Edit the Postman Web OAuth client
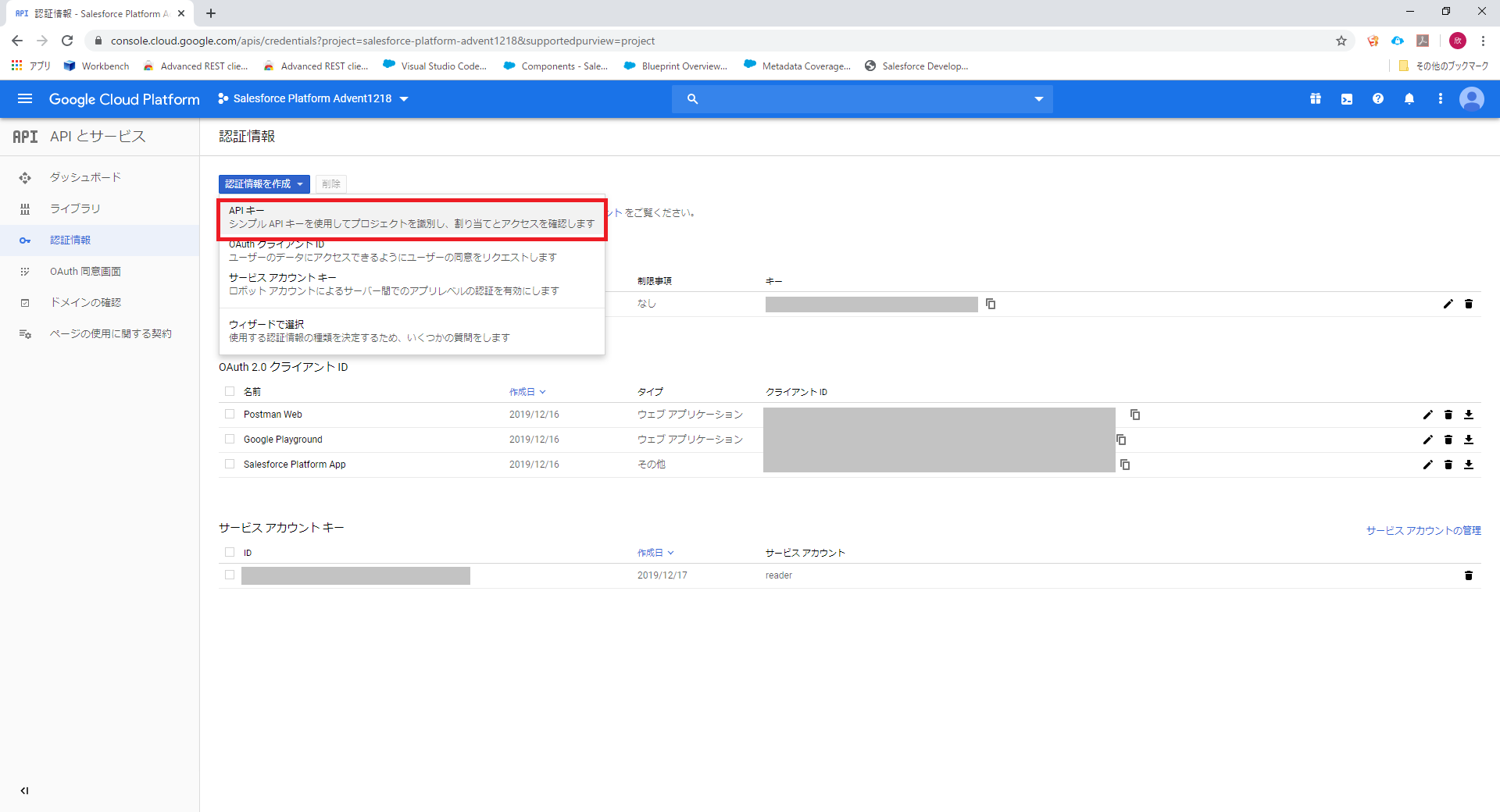Screen dimensions: 1500x812 coord(1428,415)
